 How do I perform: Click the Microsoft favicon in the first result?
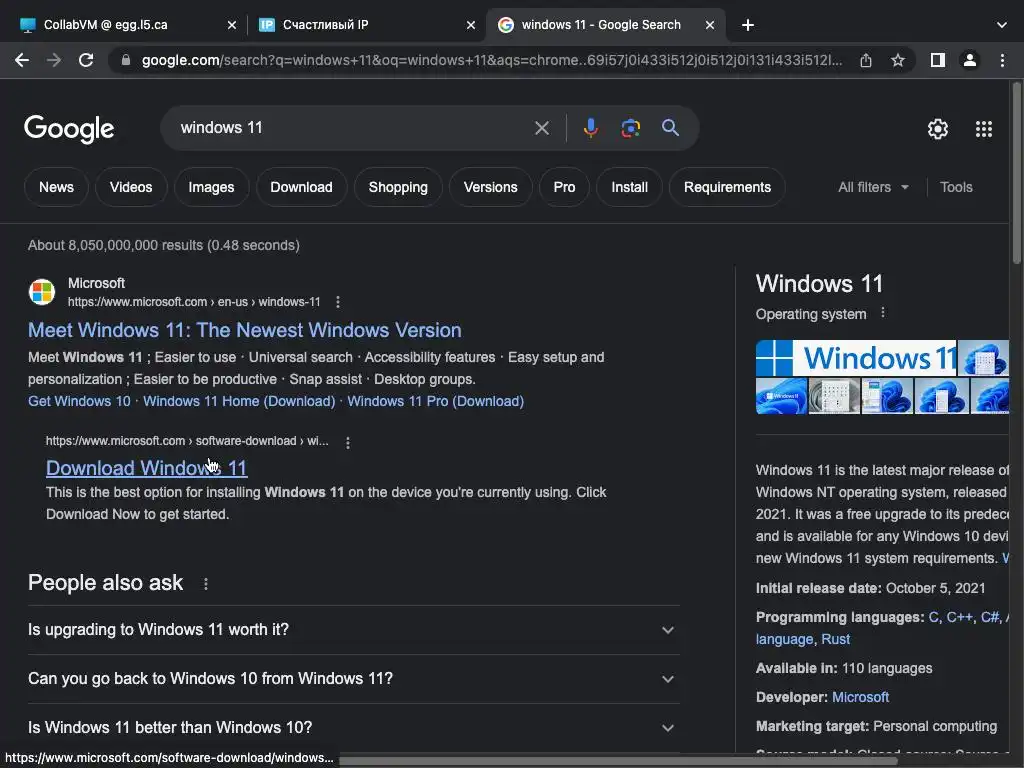coord(42,292)
